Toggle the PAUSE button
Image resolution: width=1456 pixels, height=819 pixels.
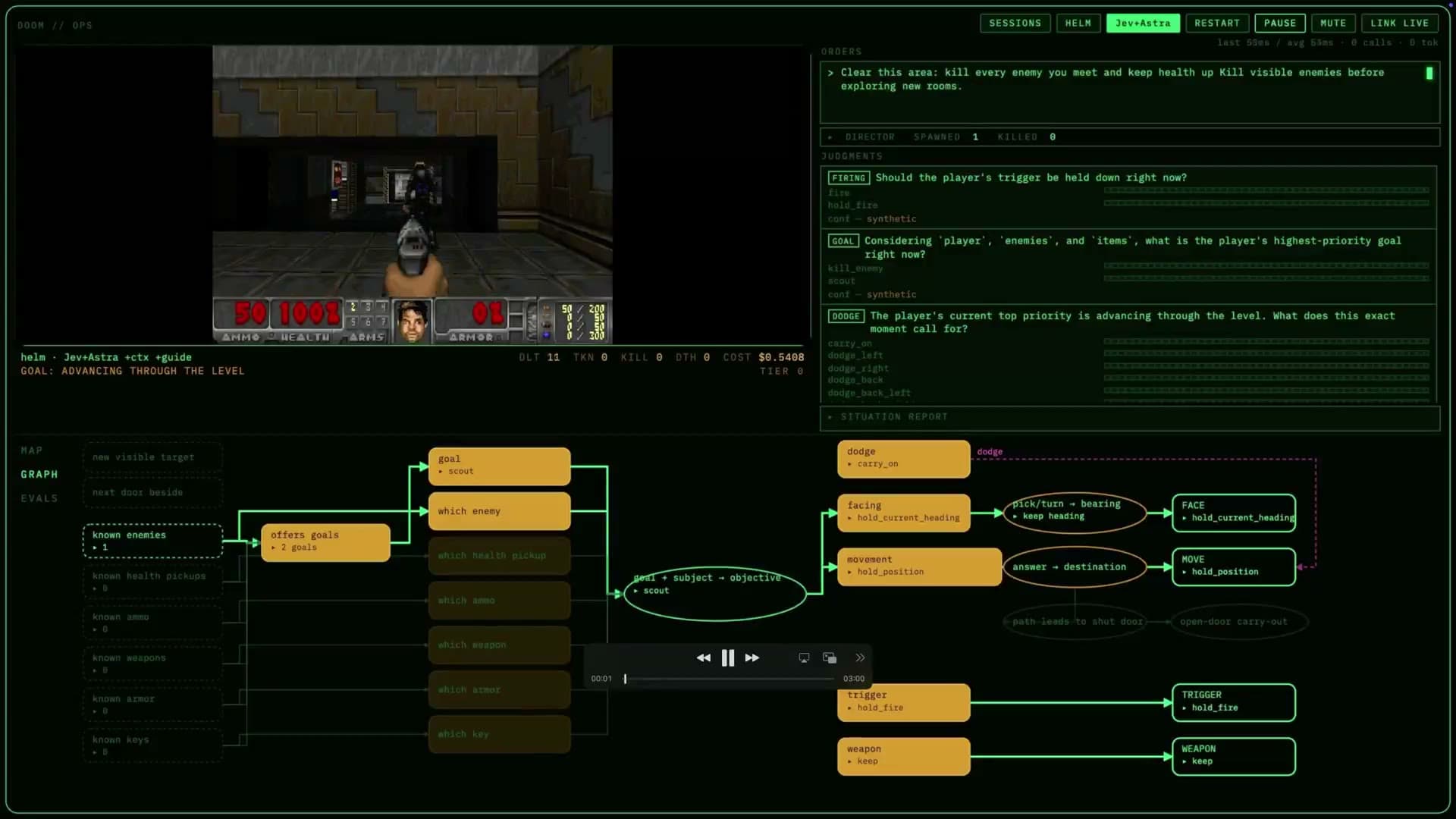1280,24
